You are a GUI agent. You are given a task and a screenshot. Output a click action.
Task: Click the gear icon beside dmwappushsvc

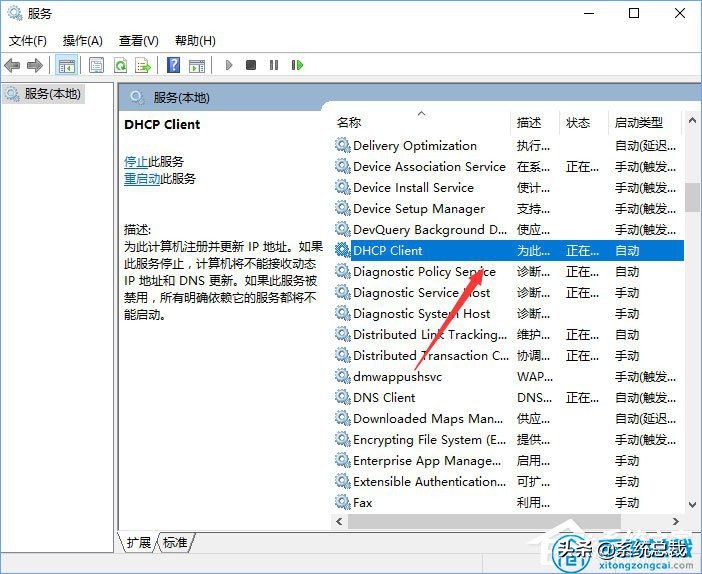click(x=342, y=377)
